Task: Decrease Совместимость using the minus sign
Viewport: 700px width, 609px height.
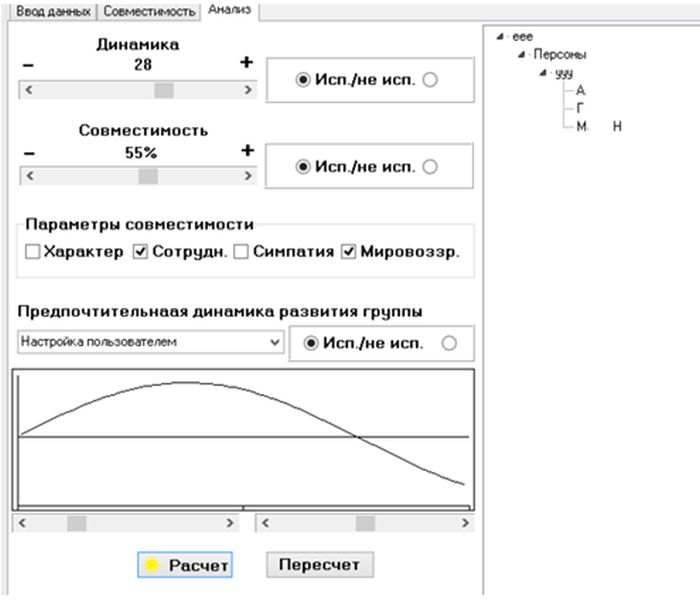Action: (x=29, y=154)
